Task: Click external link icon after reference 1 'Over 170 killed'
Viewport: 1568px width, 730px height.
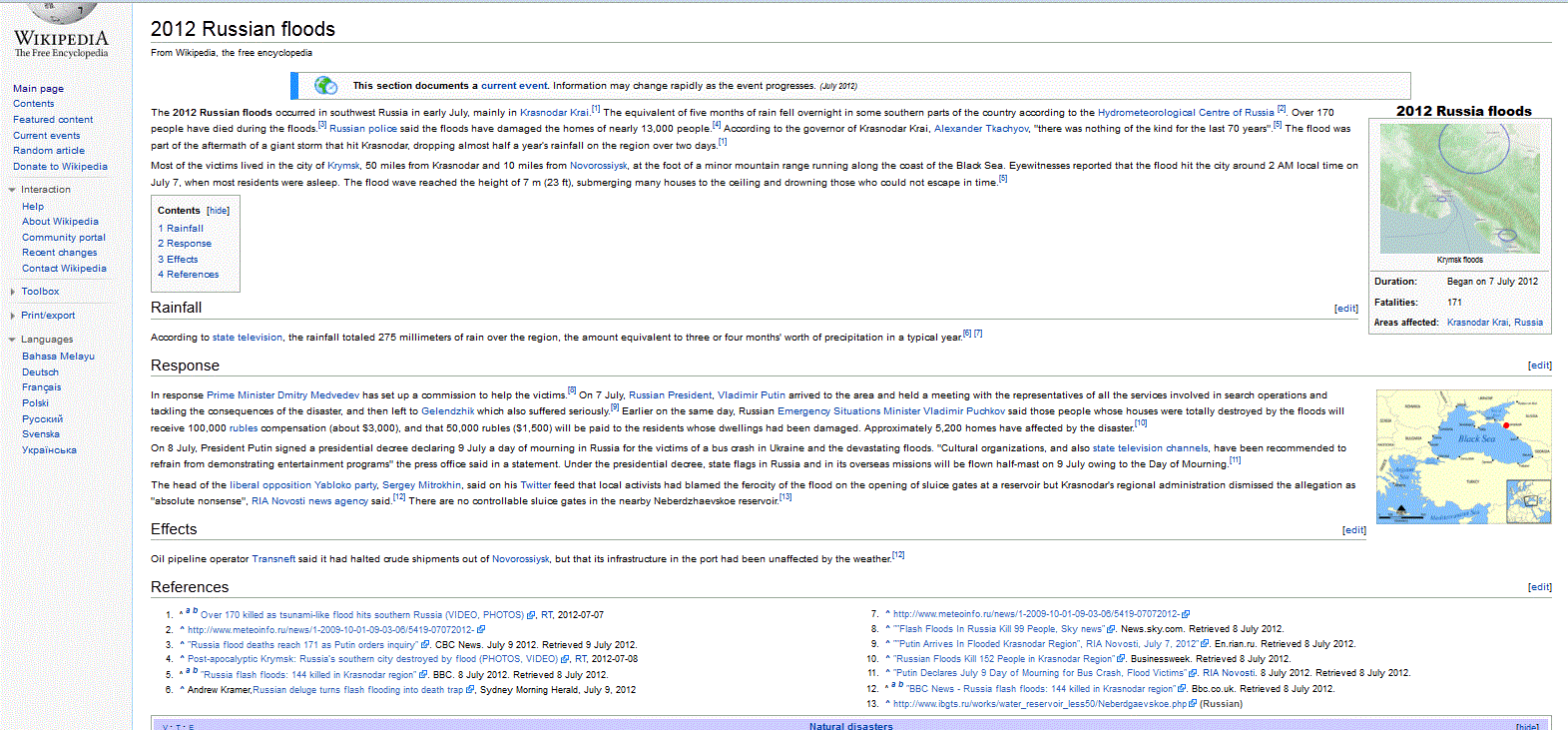Action: click(531, 615)
